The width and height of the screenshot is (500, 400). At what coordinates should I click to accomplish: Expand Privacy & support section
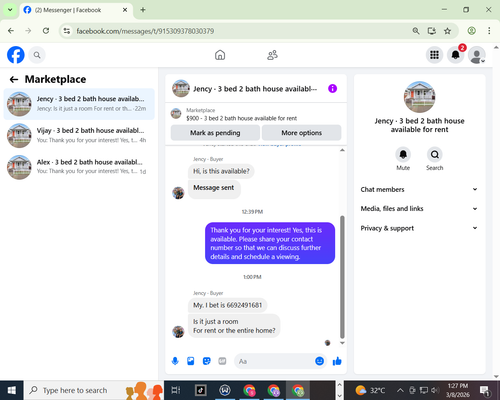pyautogui.click(x=419, y=228)
